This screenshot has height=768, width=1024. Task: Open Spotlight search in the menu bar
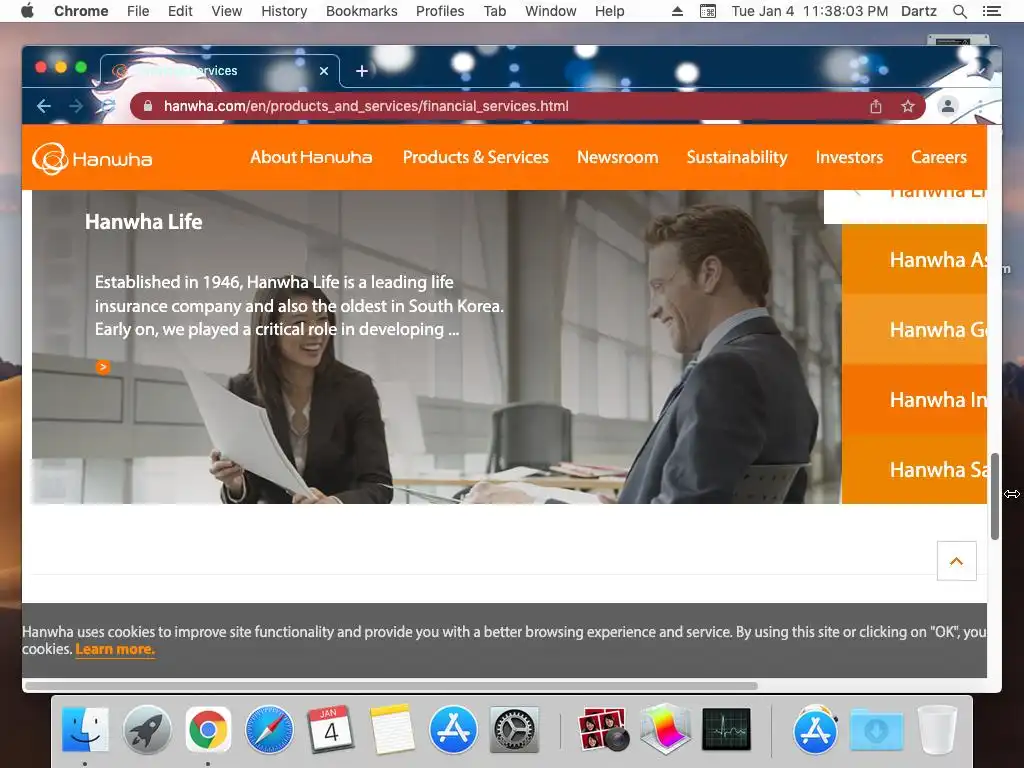(959, 11)
